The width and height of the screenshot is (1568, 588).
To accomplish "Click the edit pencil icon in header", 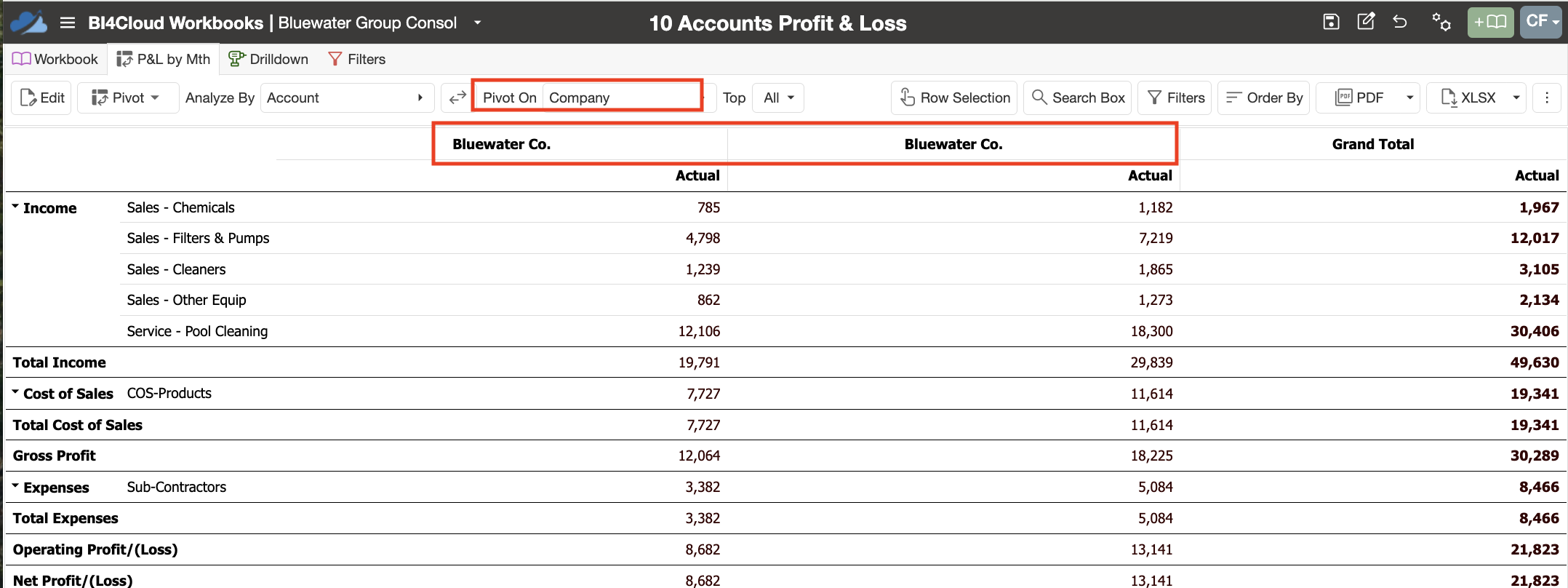I will (x=1366, y=21).
